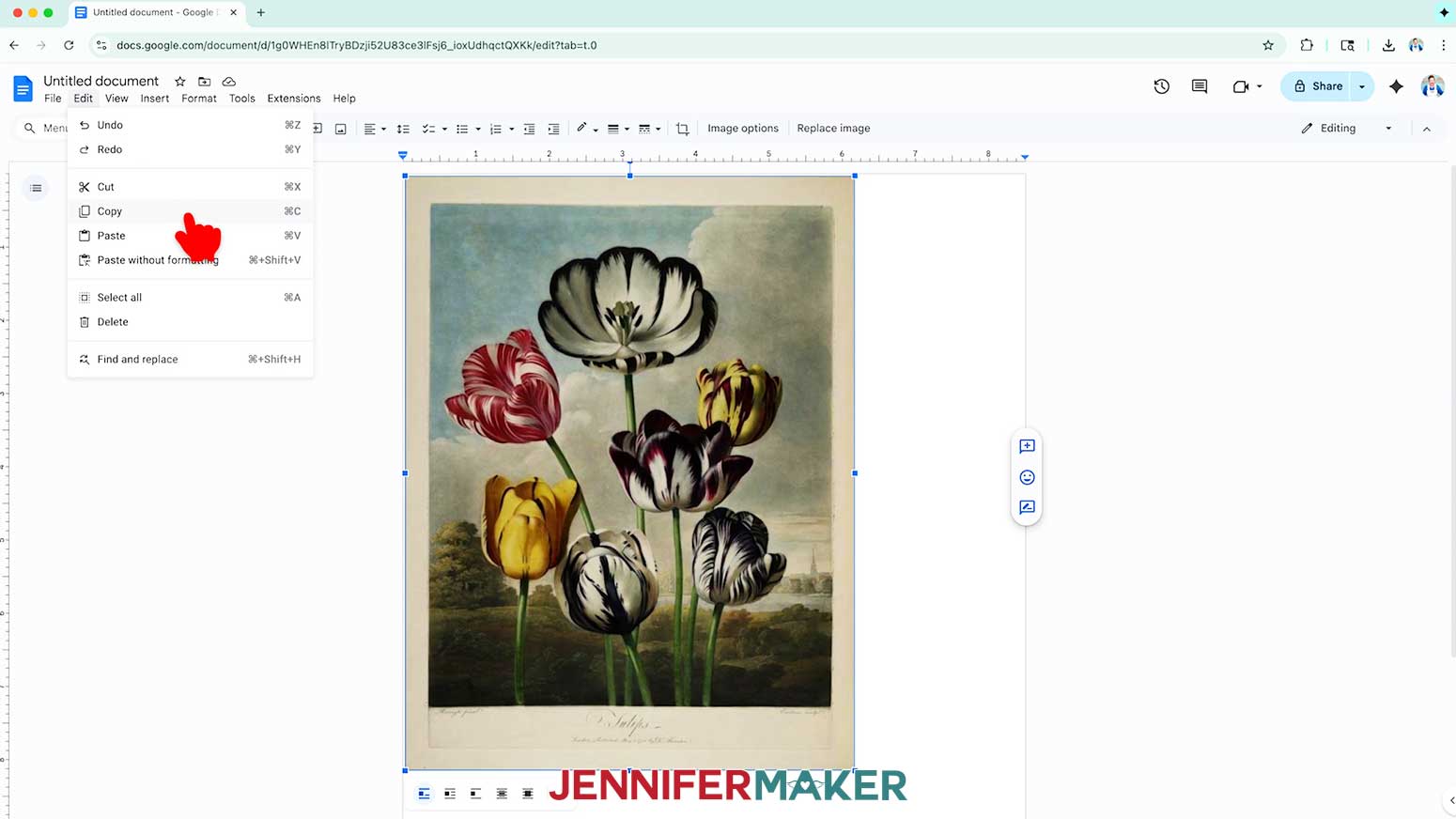The height and width of the screenshot is (819, 1456).
Task: Expand the Share options arrow
Action: [1362, 86]
